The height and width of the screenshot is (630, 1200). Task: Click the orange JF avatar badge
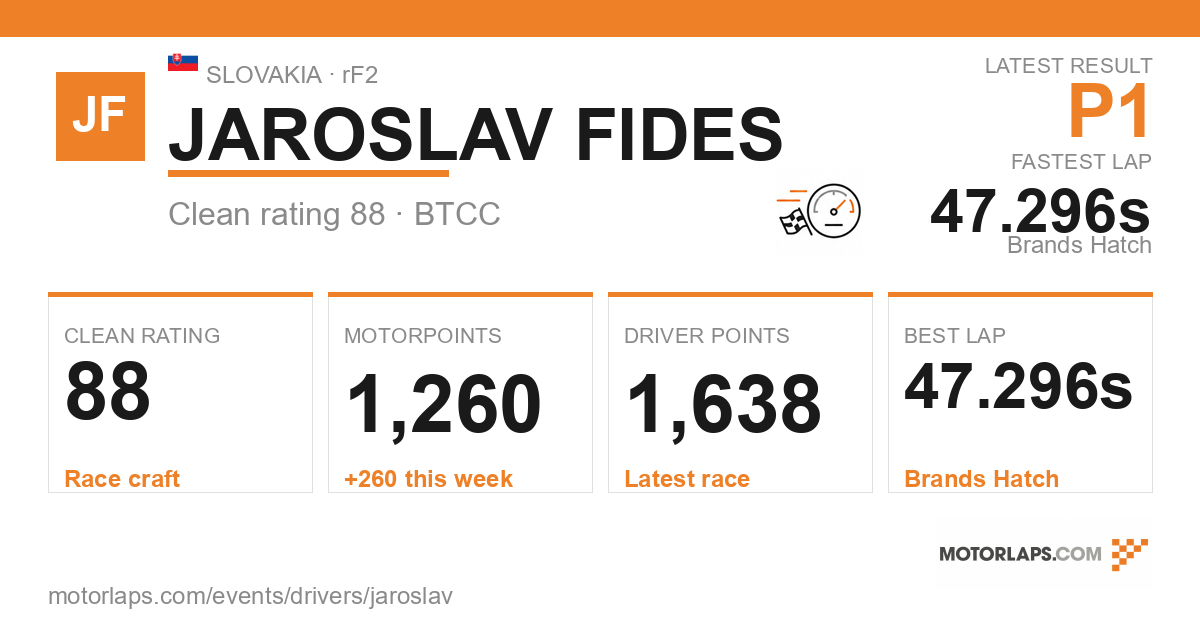pos(100,116)
